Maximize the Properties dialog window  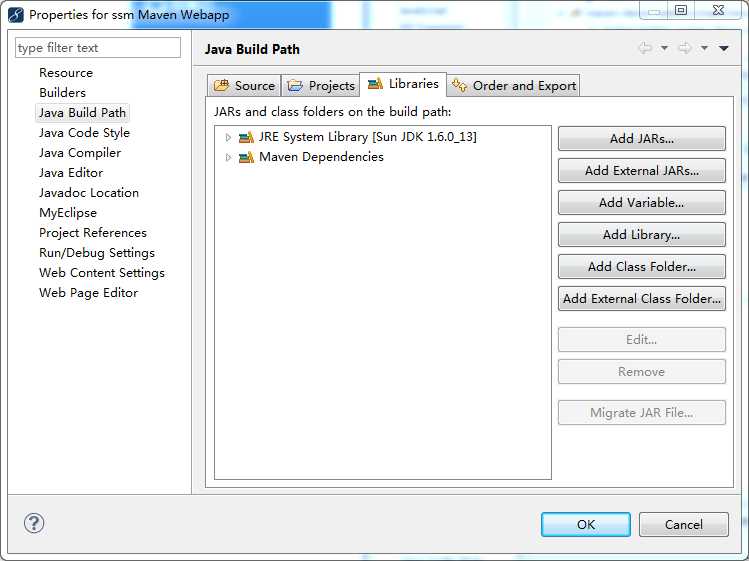[680, 10]
